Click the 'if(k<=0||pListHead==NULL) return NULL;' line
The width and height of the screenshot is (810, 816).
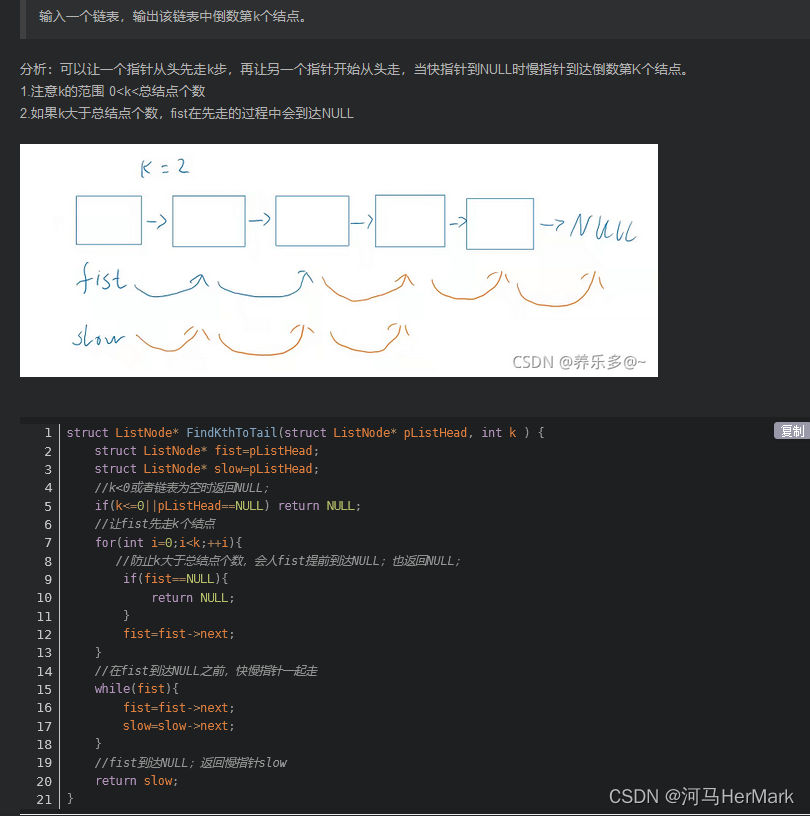pos(227,506)
